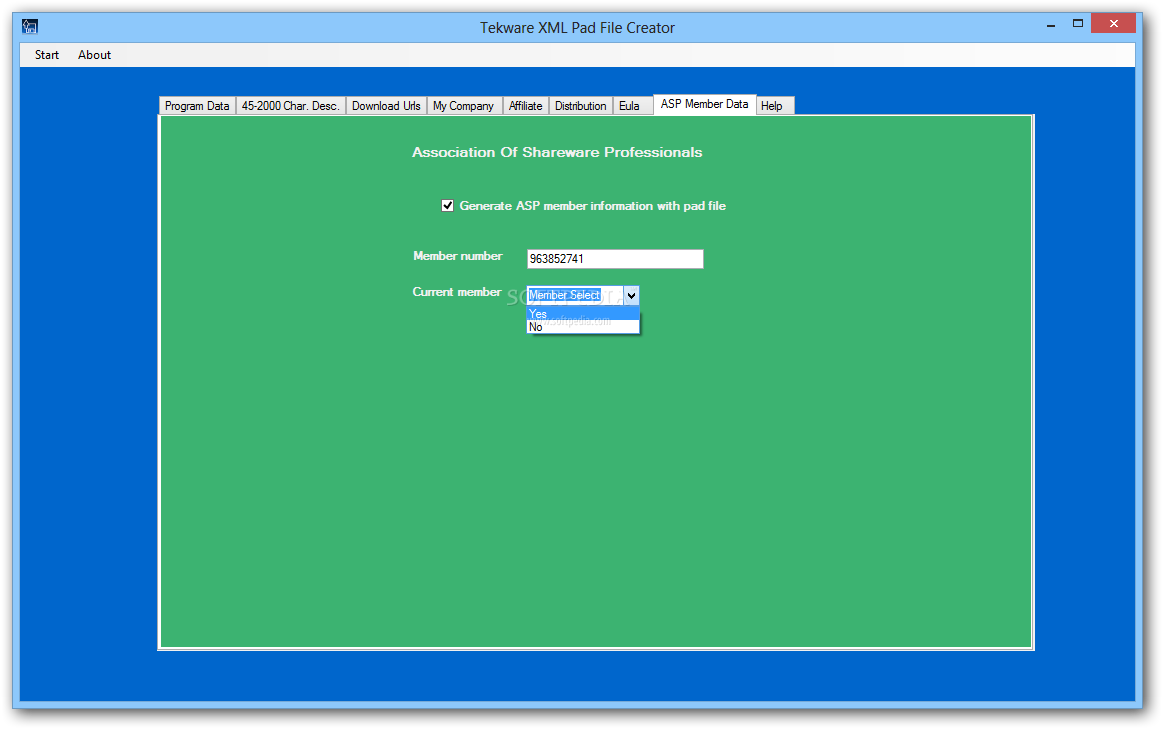Click the Member Select combo box text
The height and width of the screenshot is (729, 1163).
tap(564, 295)
